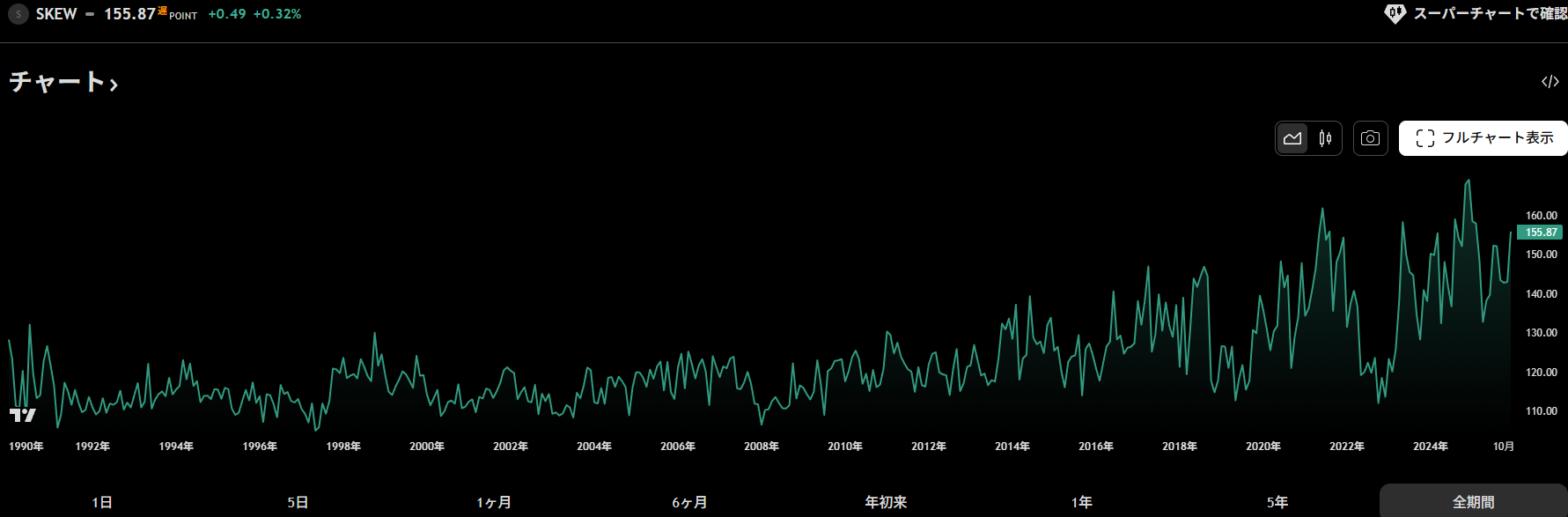Click the 2024年 label on time axis
This screenshot has width=1568, height=517.
pos(1431,447)
